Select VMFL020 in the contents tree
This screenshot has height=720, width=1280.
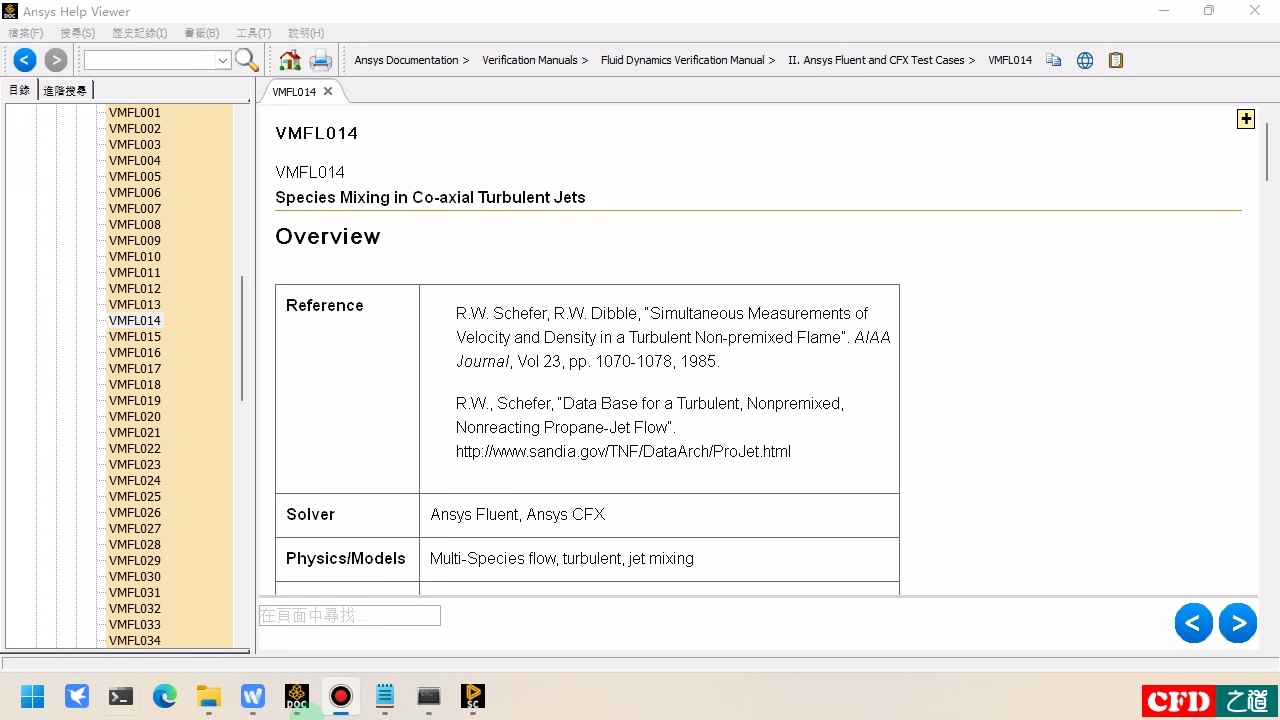(135, 416)
